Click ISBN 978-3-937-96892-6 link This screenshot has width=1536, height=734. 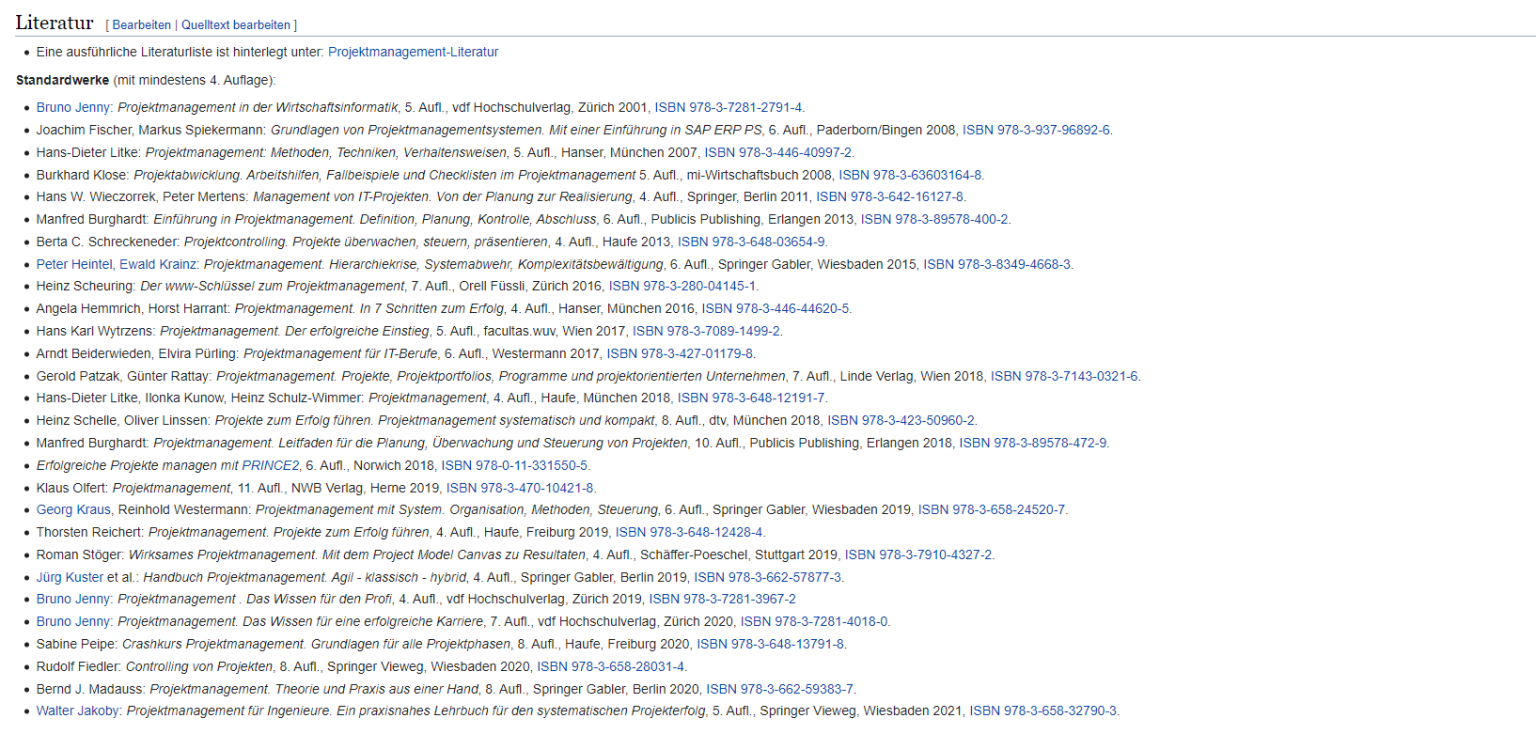1036,130
